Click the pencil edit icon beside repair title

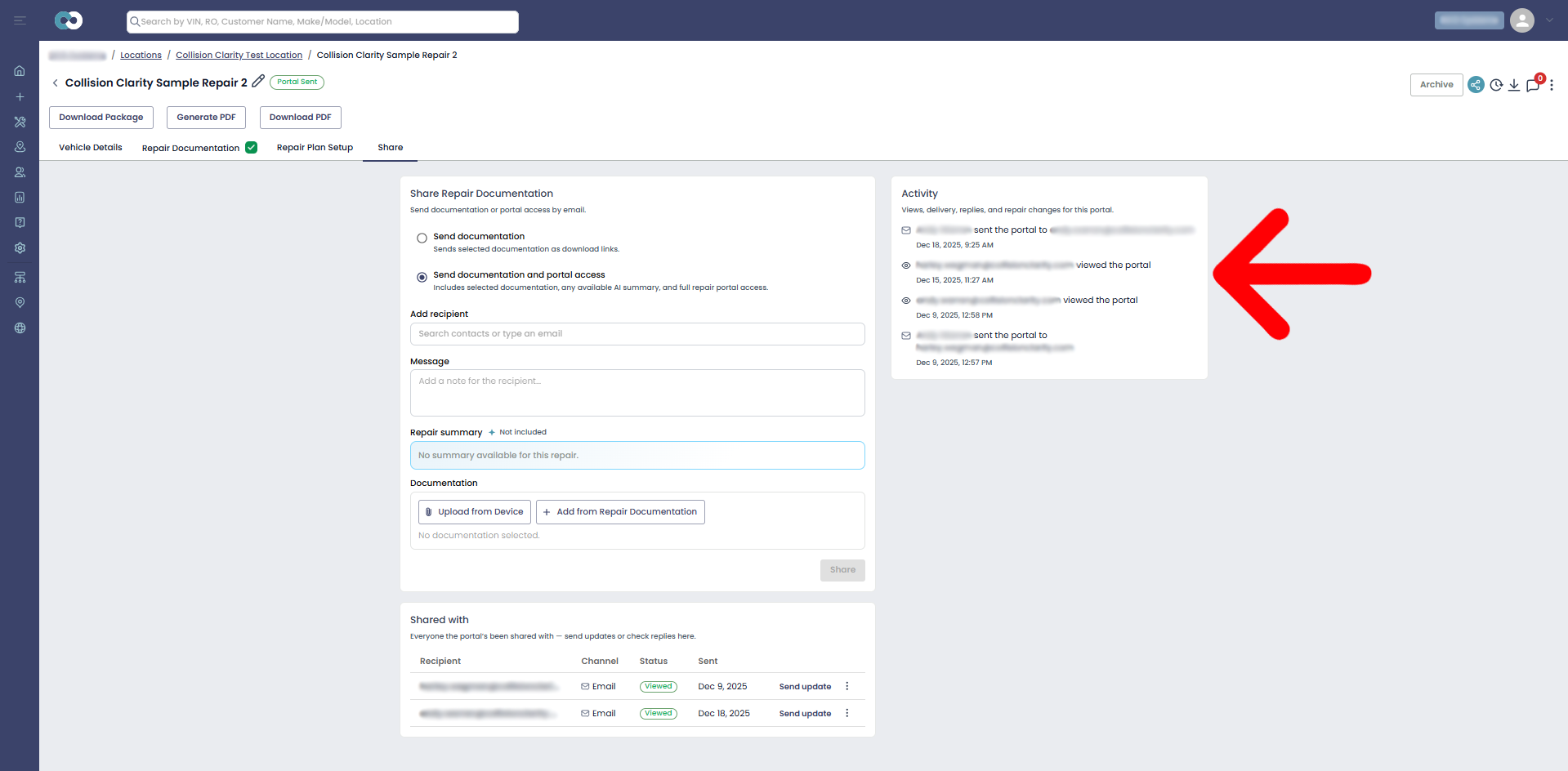tap(258, 82)
